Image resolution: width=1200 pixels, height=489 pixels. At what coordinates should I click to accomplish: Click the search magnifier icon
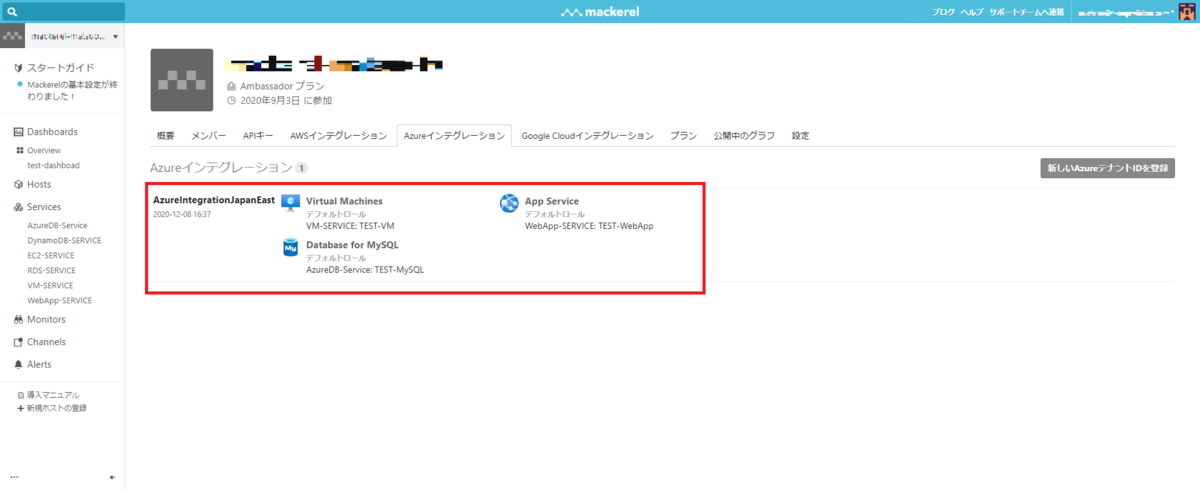(x=12, y=12)
